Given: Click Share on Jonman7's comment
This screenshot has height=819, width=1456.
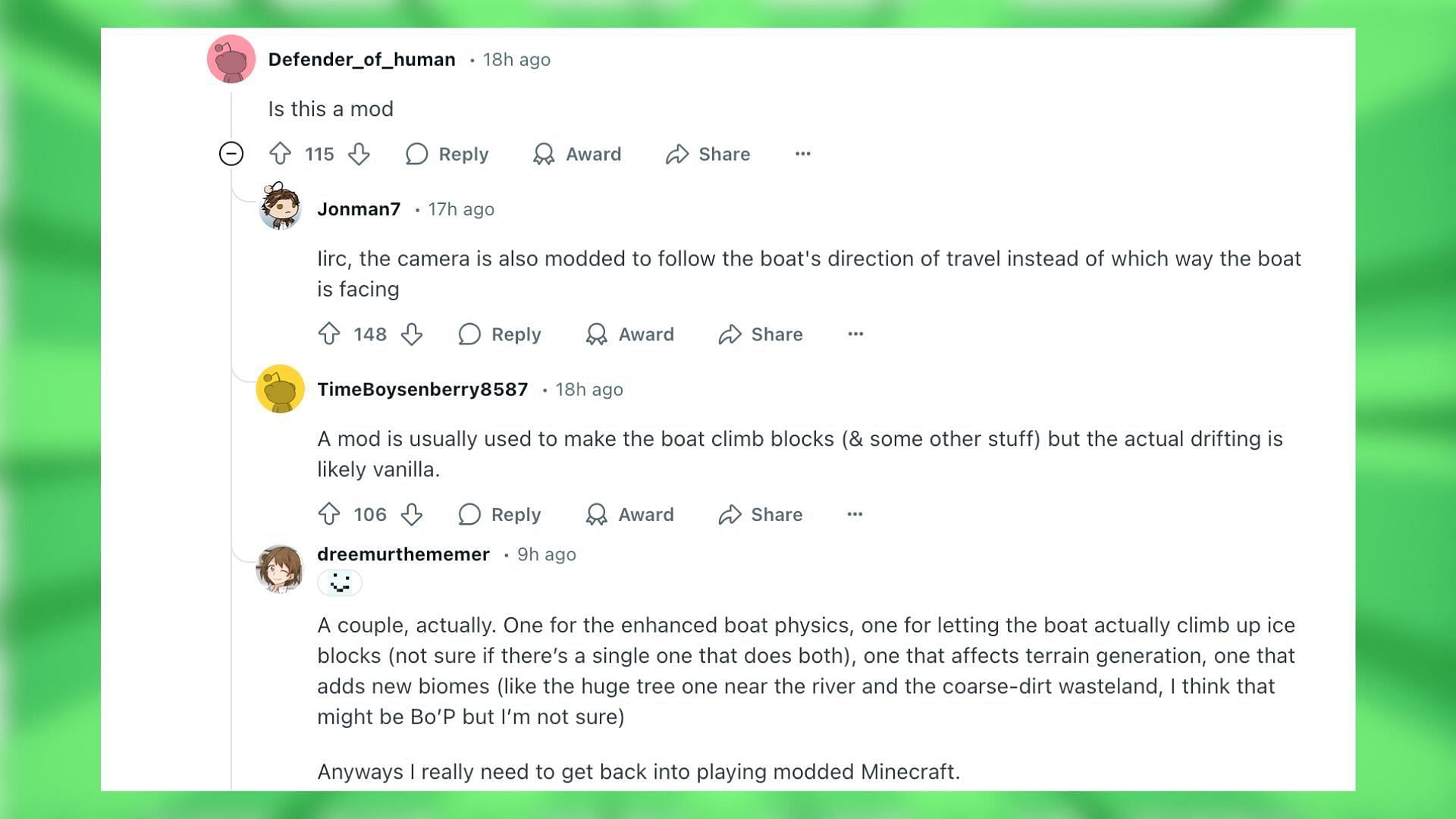Looking at the screenshot, I should [x=762, y=334].
